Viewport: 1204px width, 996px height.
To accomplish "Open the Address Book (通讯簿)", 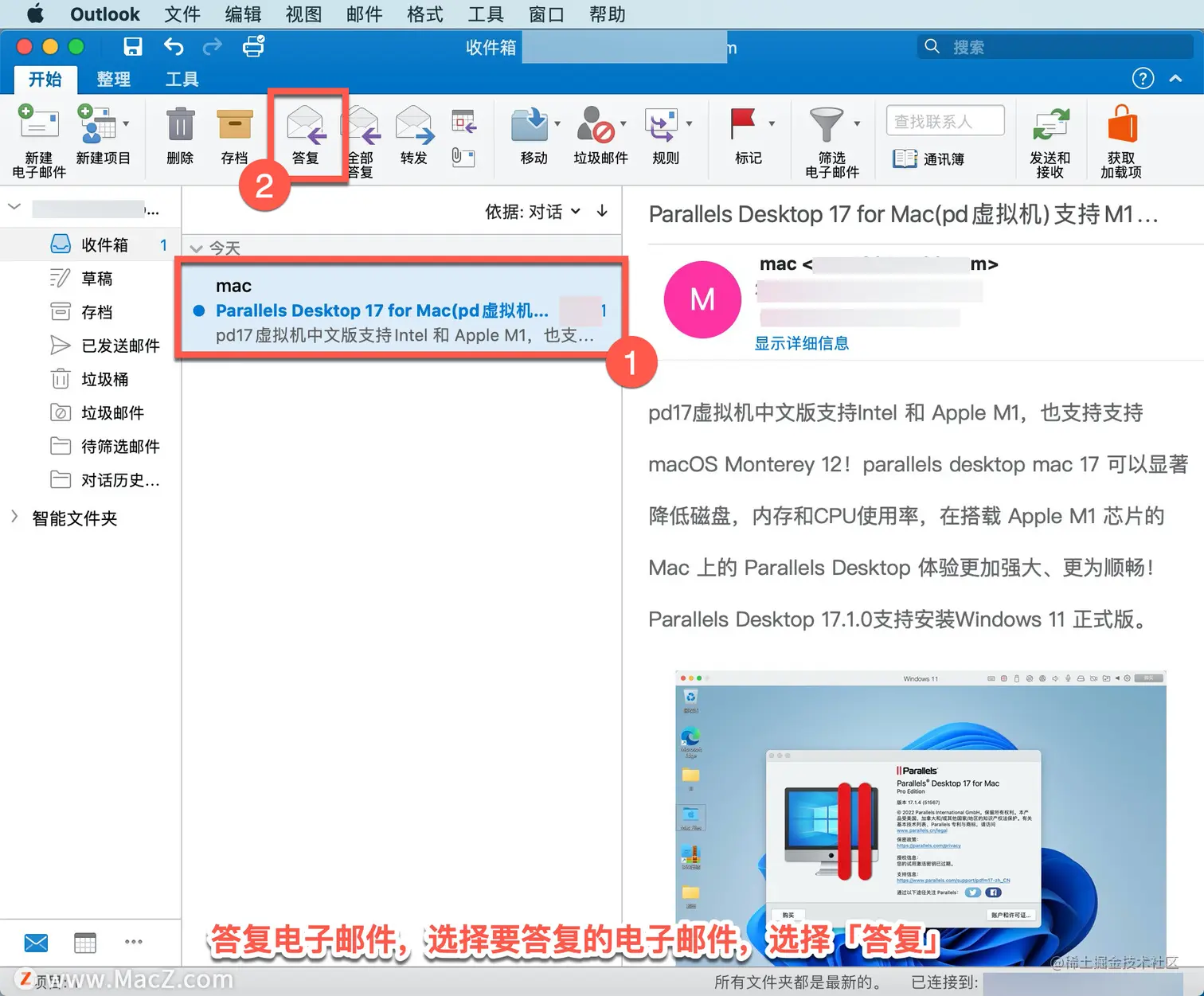I will tap(928, 158).
